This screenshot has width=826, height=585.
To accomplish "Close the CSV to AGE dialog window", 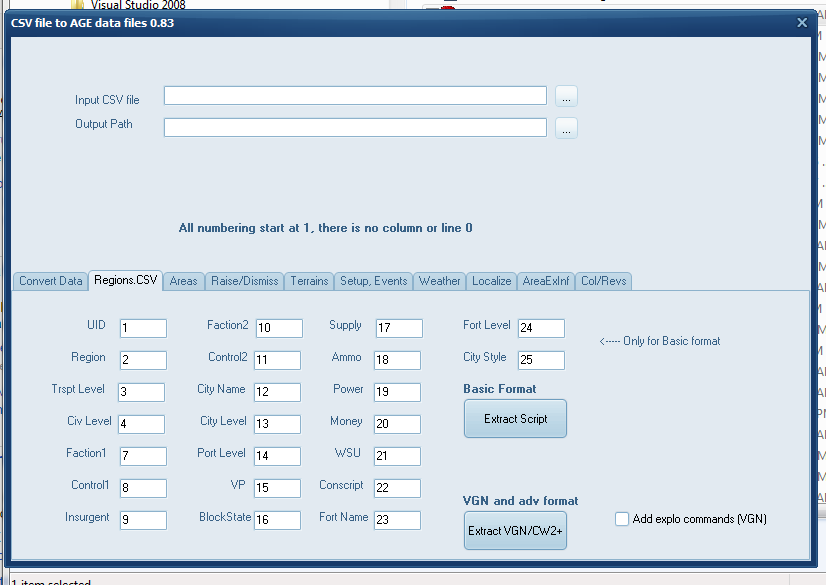I will [801, 23].
